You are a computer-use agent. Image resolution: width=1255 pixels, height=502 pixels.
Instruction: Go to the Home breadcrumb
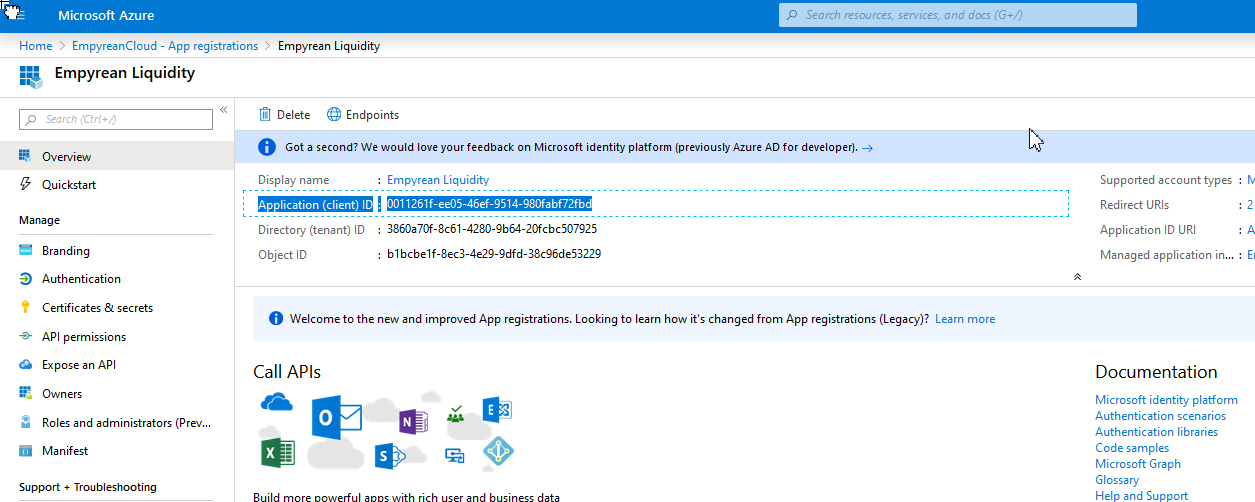click(x=35, y=46)
